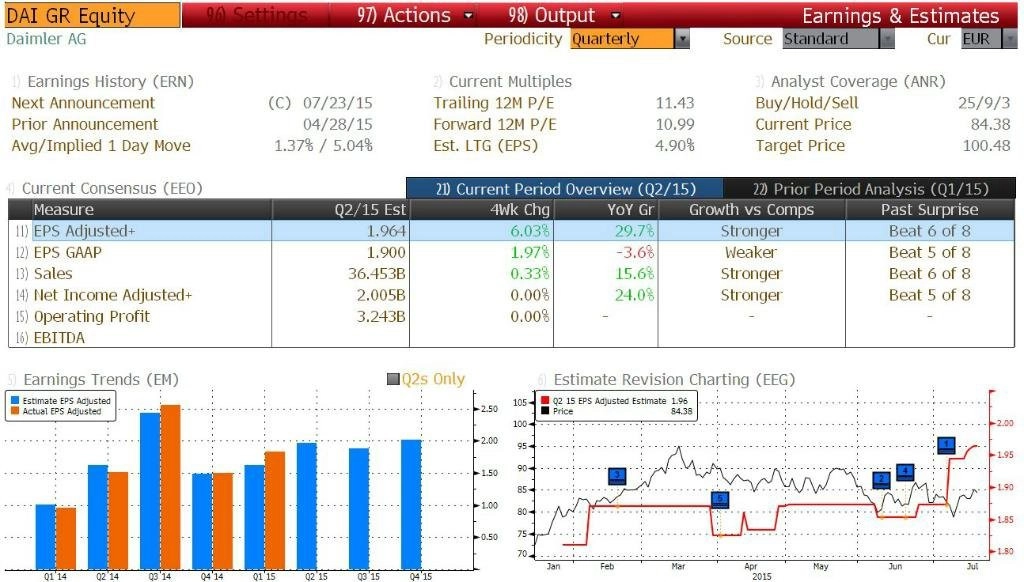Select the EPS Adjusted+ row
The width and height of the screenshot is (1024, 582).
pos(511,231)
